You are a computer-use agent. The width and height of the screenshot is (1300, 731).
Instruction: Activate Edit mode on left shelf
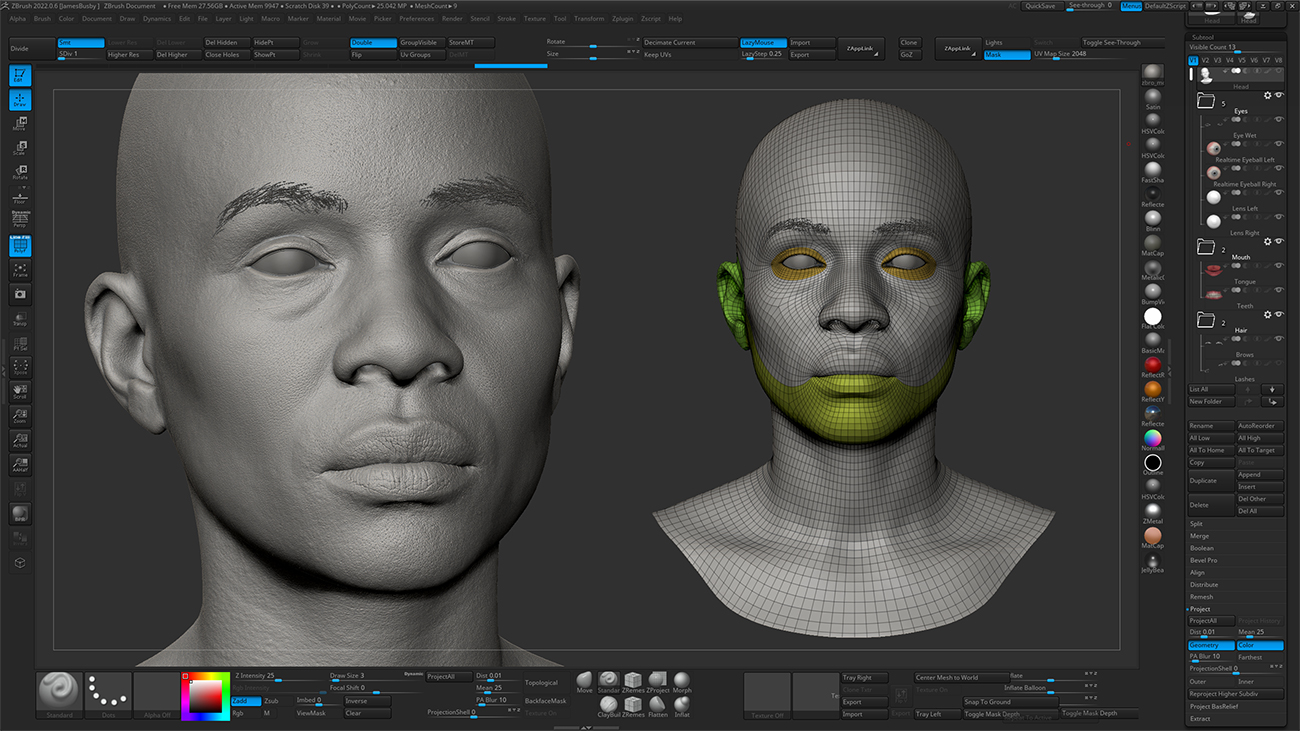coord(20,75)
